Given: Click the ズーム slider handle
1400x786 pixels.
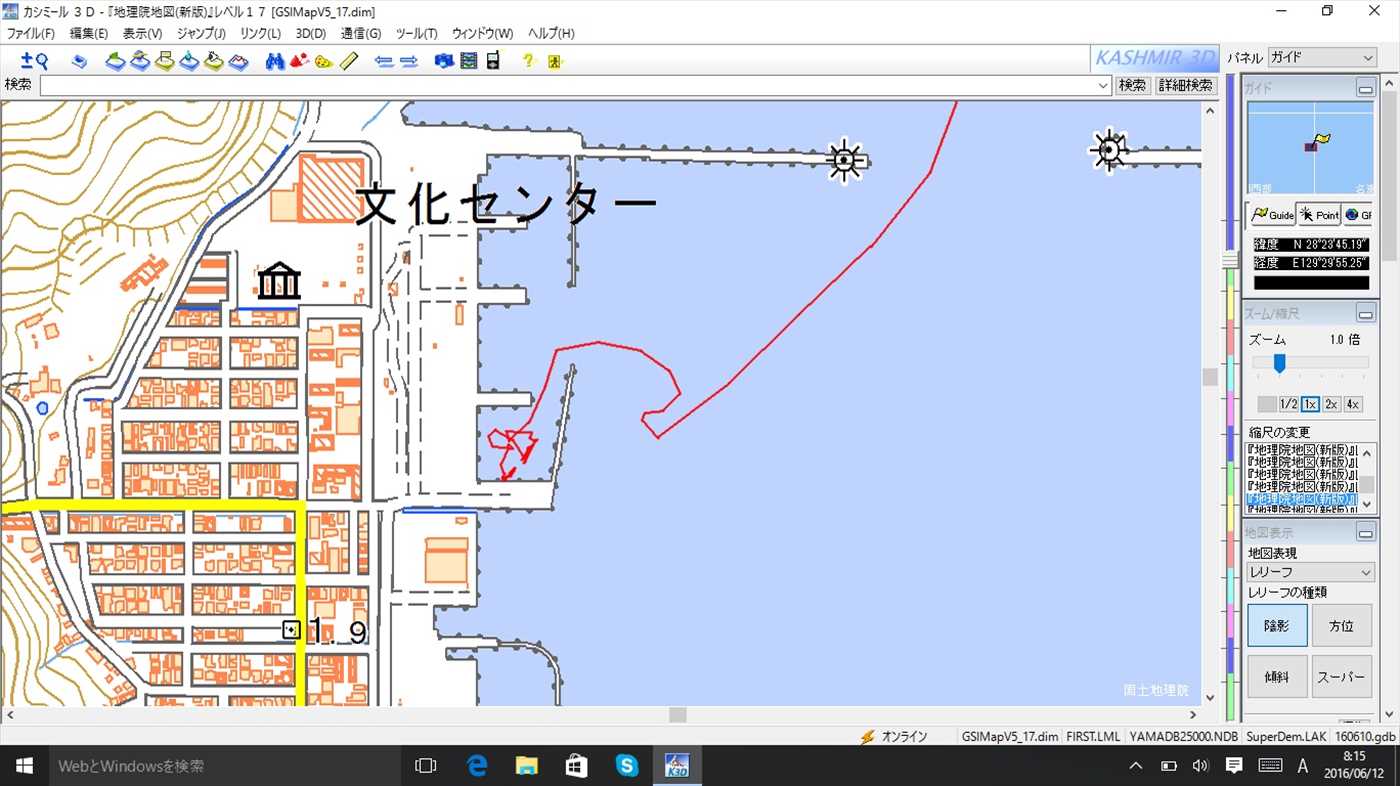Looking at the screenshot, I should pos(1279,363).
